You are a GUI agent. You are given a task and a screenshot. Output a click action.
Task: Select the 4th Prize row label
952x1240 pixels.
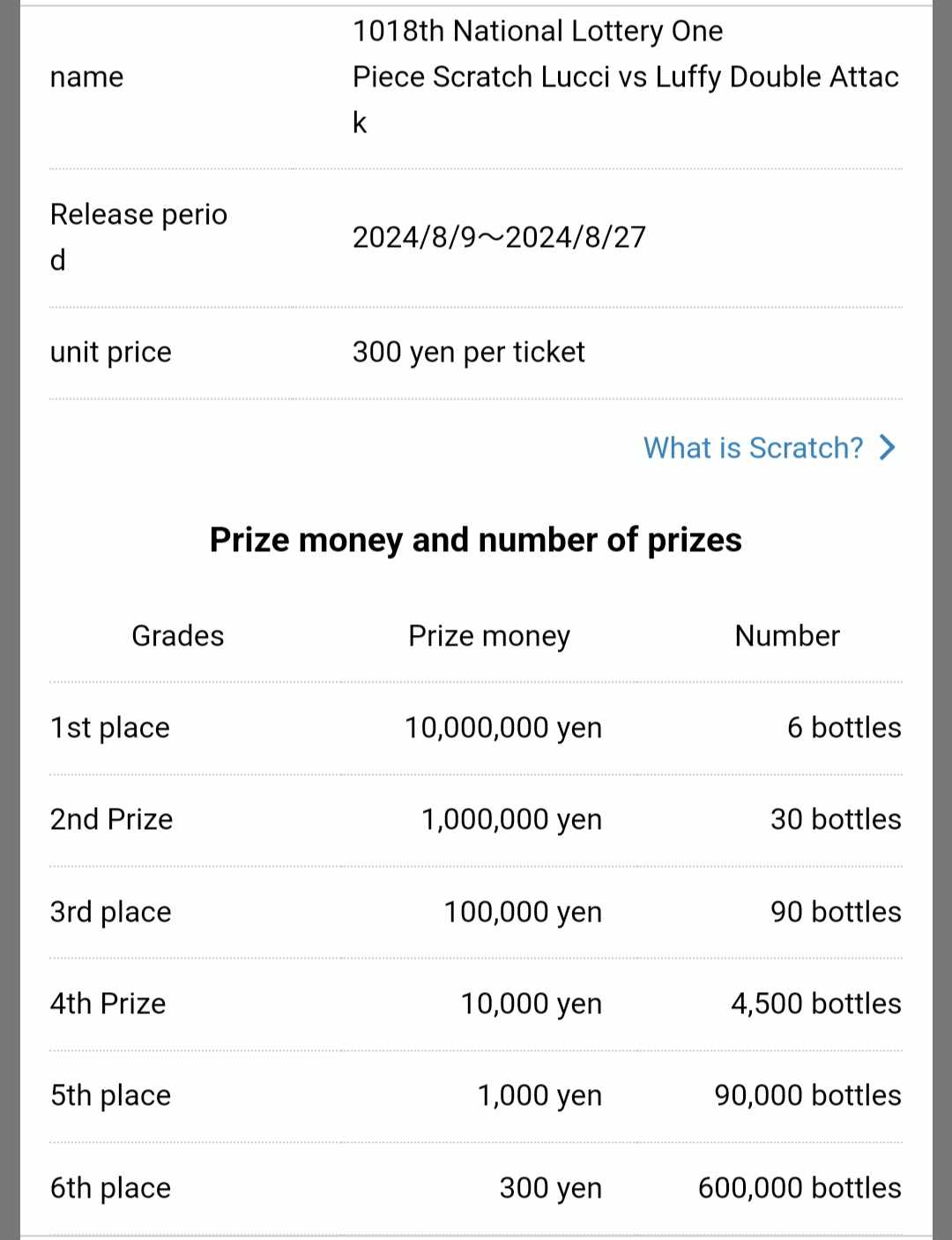click(108, 1004)
